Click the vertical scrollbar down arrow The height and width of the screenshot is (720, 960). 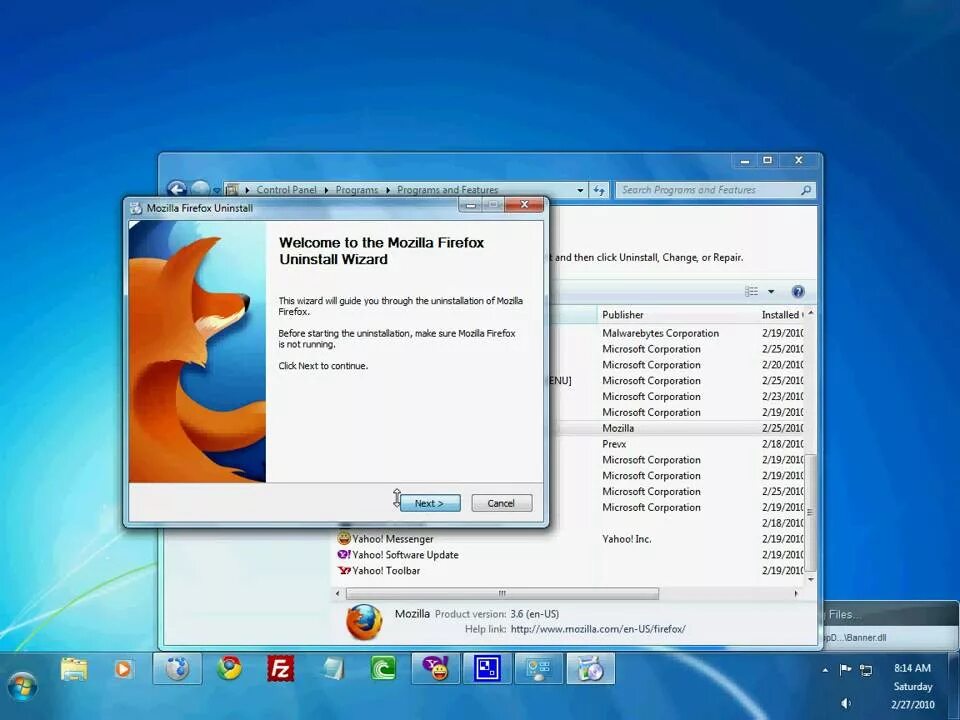coord(811,579)
